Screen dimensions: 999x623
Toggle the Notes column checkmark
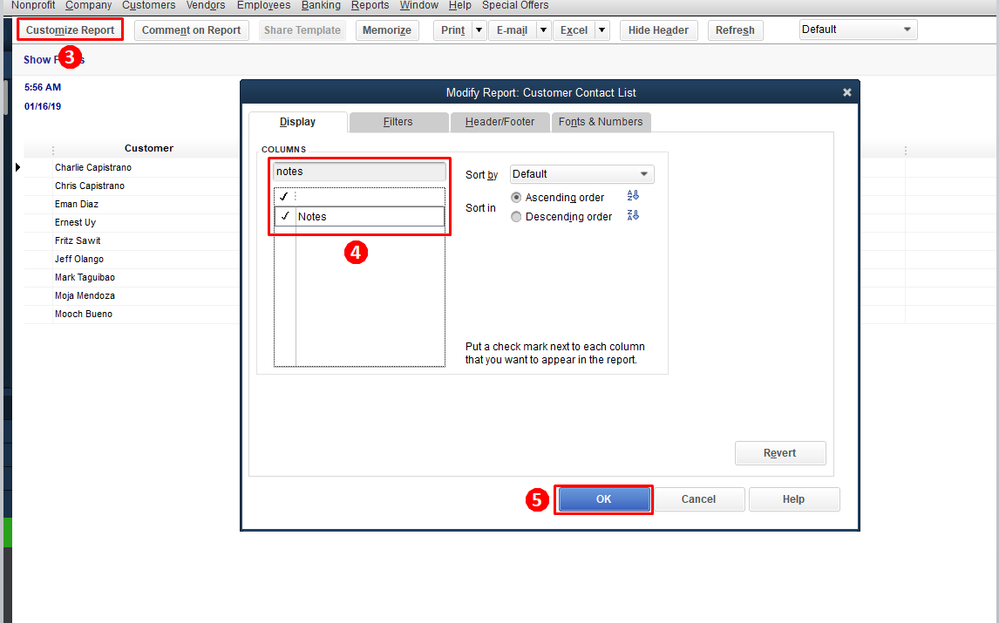285,217
